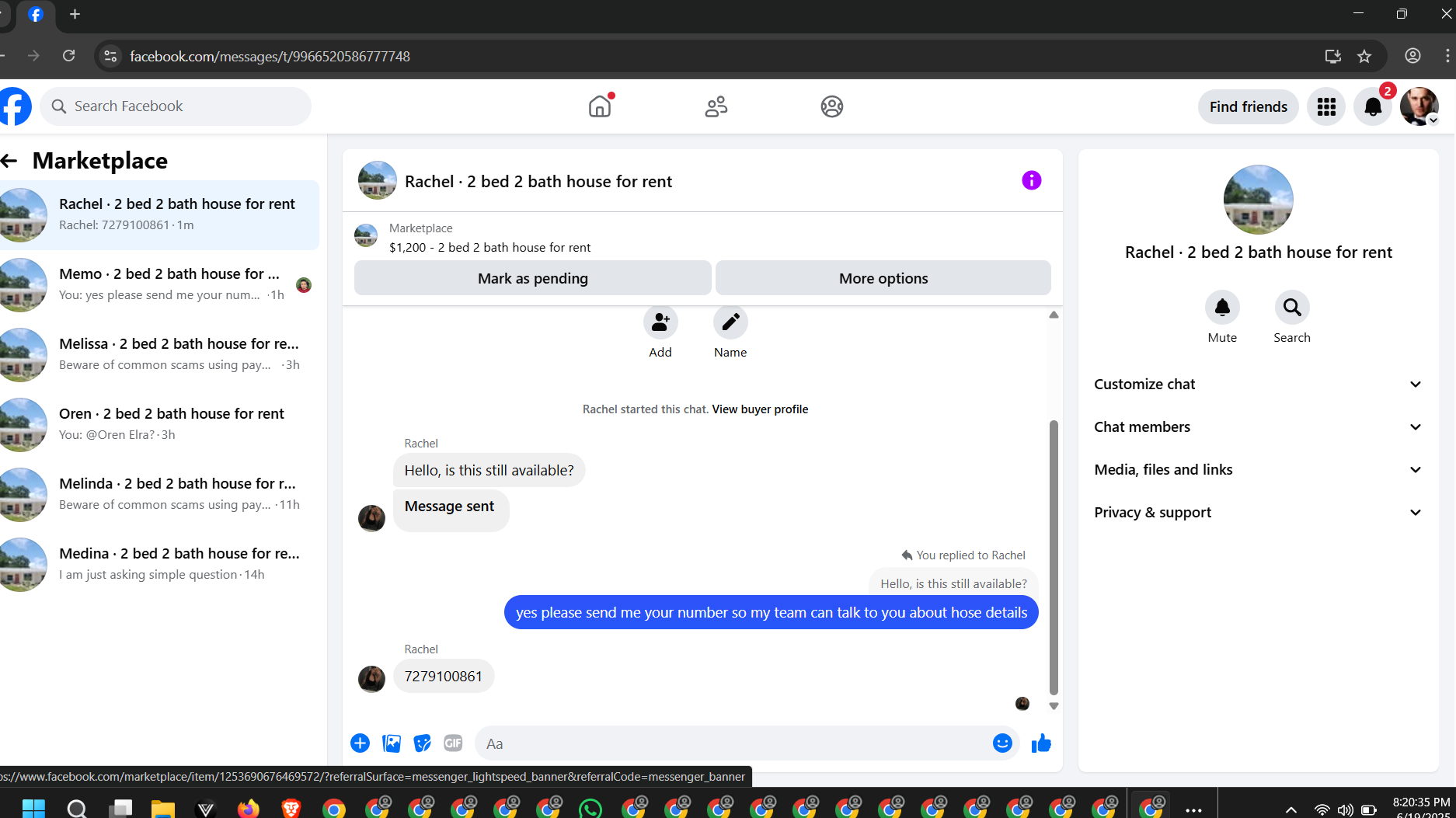This screenshot has height=818, width=1456.
Task: Open WhatsApp from the taskbar
Action: [590, 809]
